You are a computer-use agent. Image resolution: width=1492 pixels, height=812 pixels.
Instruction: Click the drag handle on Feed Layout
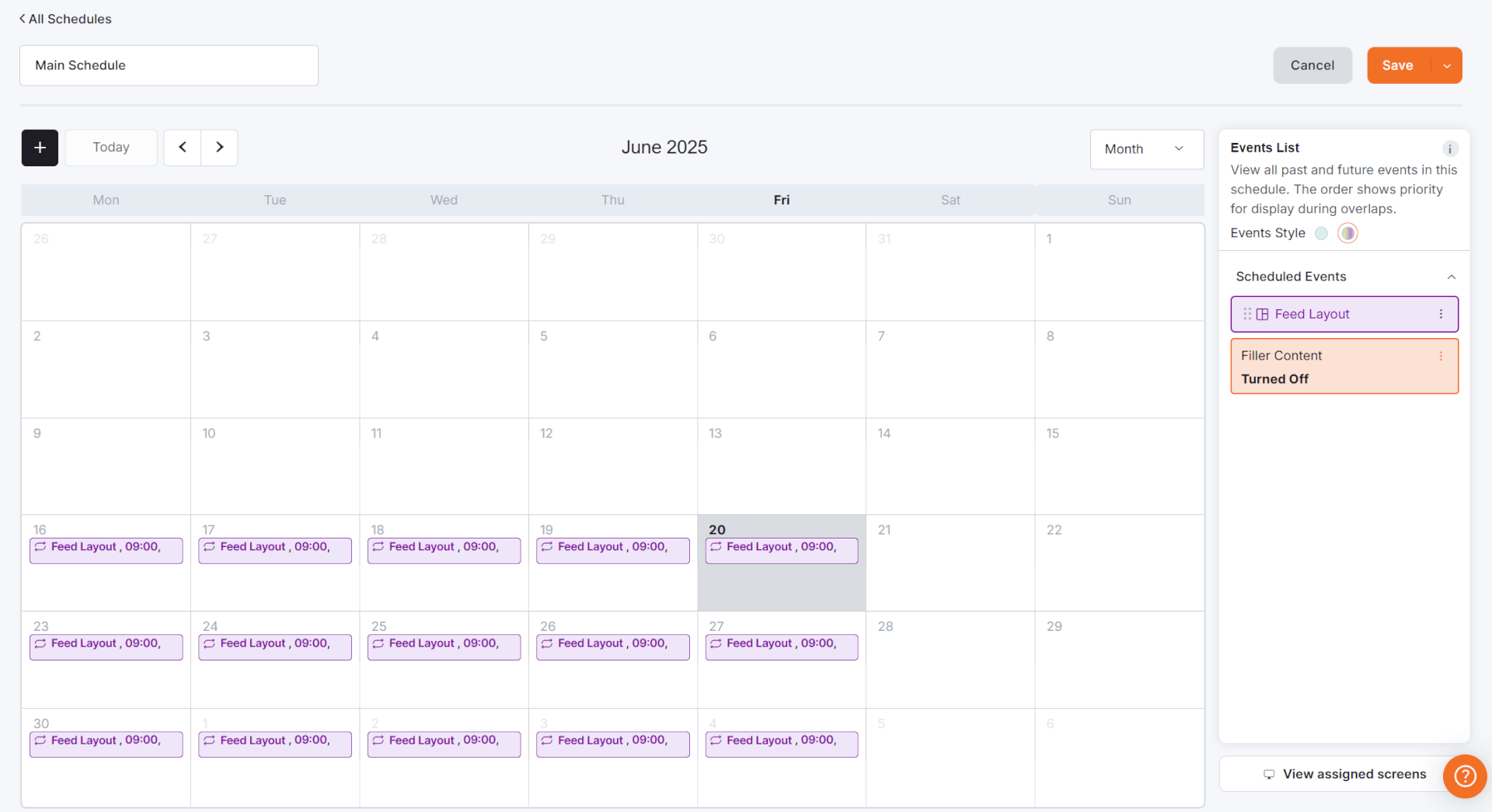(1247, 314)
